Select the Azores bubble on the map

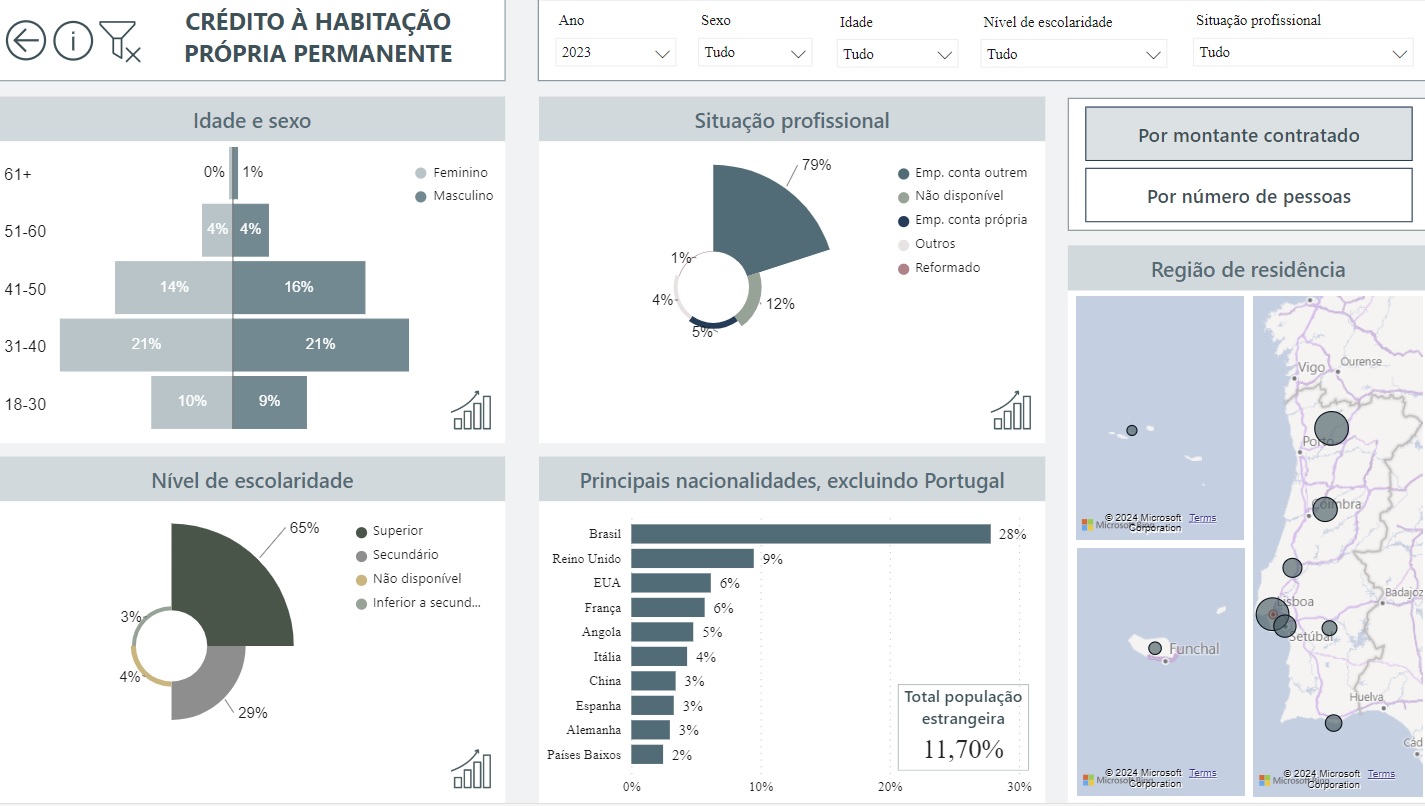coord(1132,430)
